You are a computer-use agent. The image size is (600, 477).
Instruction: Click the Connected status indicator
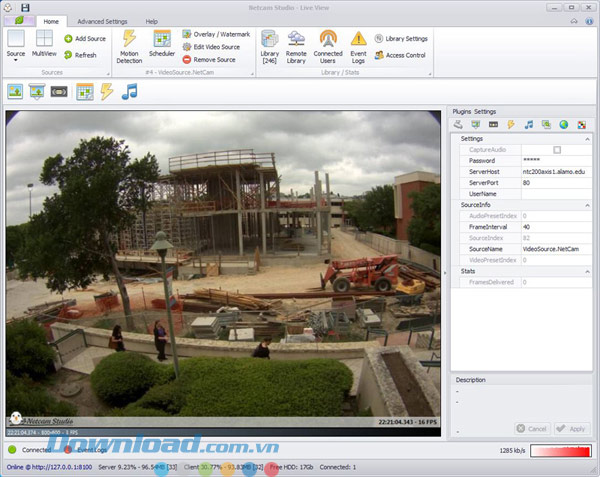coord(30,450)
